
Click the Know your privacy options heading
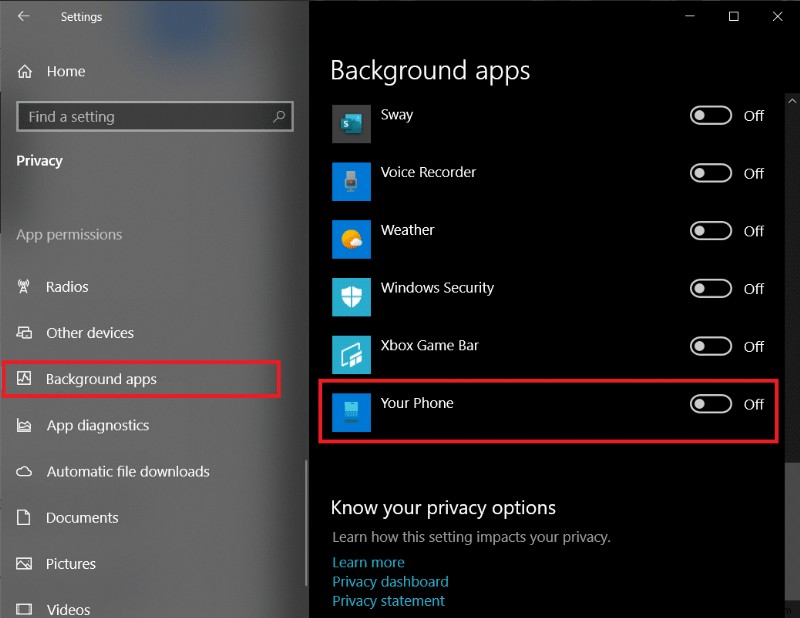pos(443,508)
